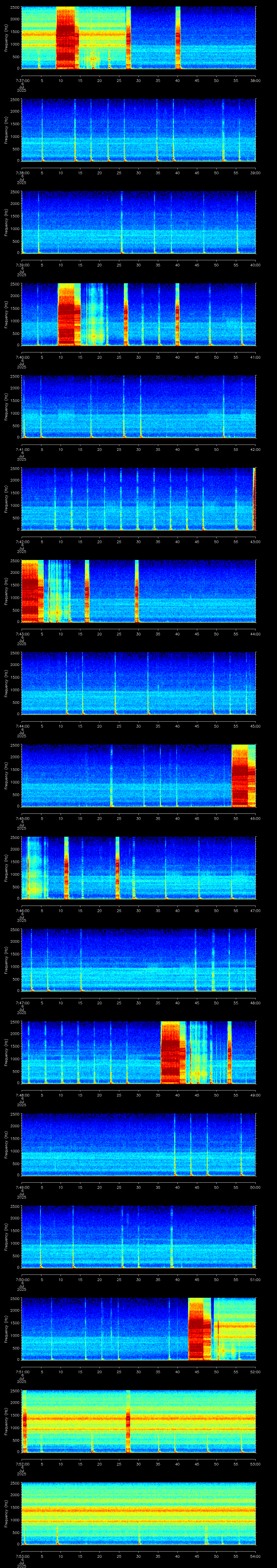Click the 7:44:00 start time label
This screenshot has height=1568, width=277.
[22, 726]
